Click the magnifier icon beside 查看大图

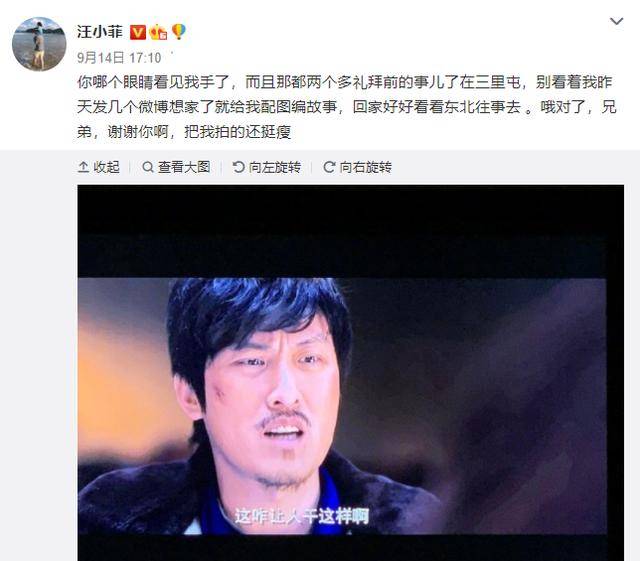[x=148, y=167]
